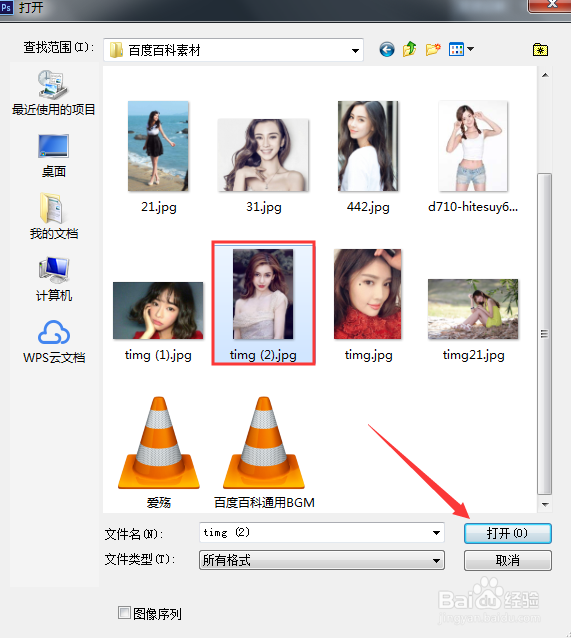
Task: Expand the 文件名 dropdown arrow
Action: [436, 533]
